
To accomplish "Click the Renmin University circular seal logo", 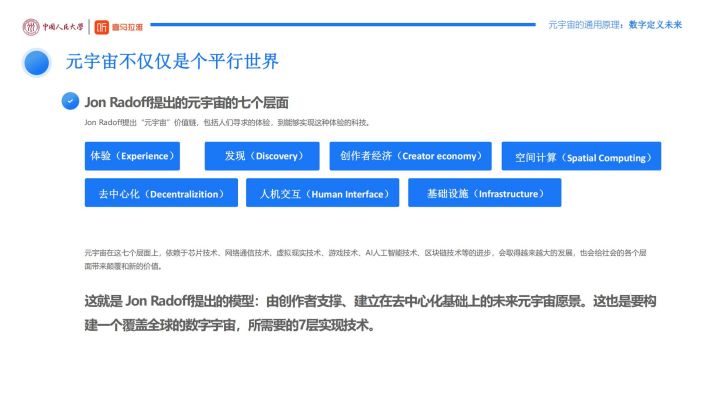I will [31, 27].
